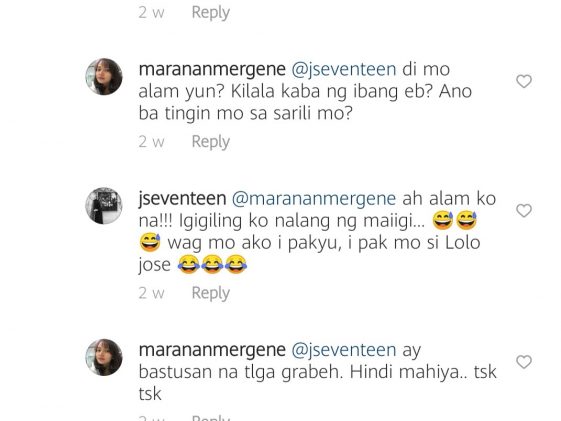
Task: Open the jseventeen commenter username
Action: click(x=182, y=199)
